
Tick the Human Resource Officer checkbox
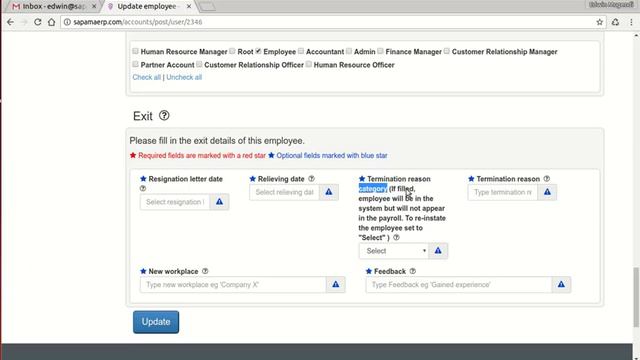[x=309, y=64]
